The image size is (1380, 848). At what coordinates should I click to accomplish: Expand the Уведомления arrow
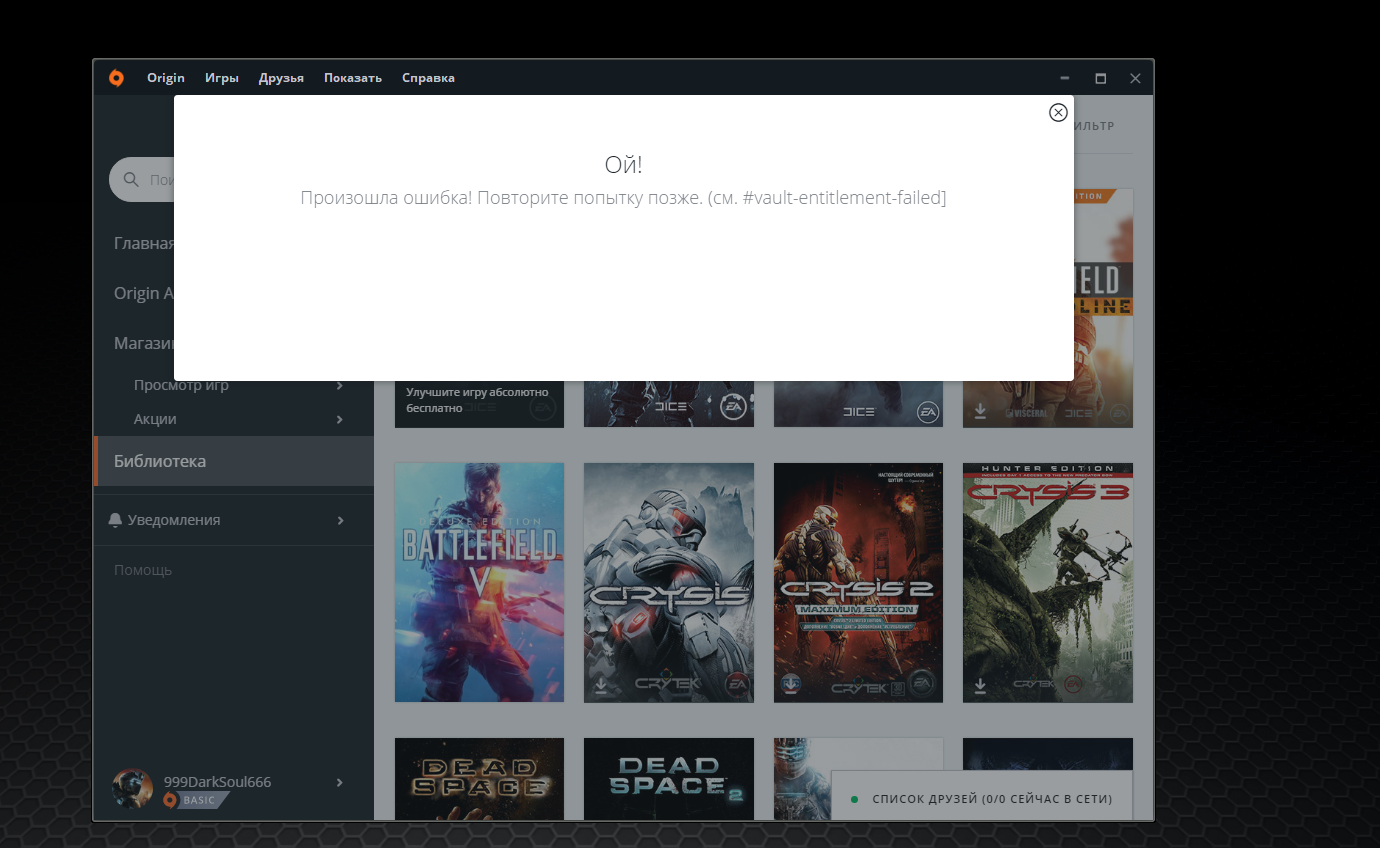340,520
